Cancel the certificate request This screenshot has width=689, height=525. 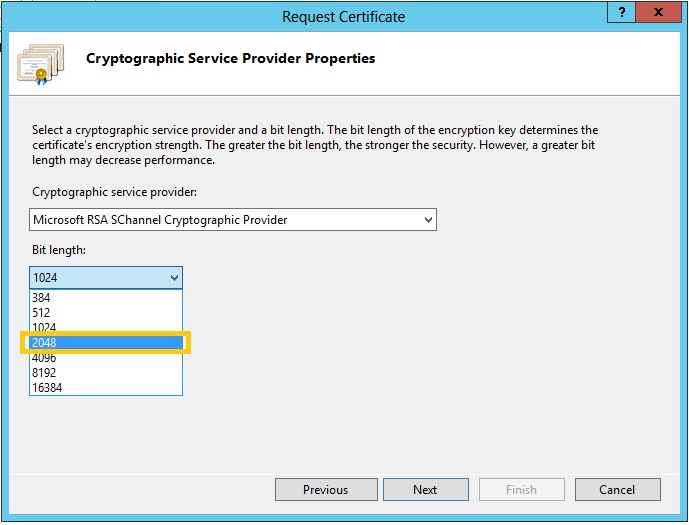(617, 490)
